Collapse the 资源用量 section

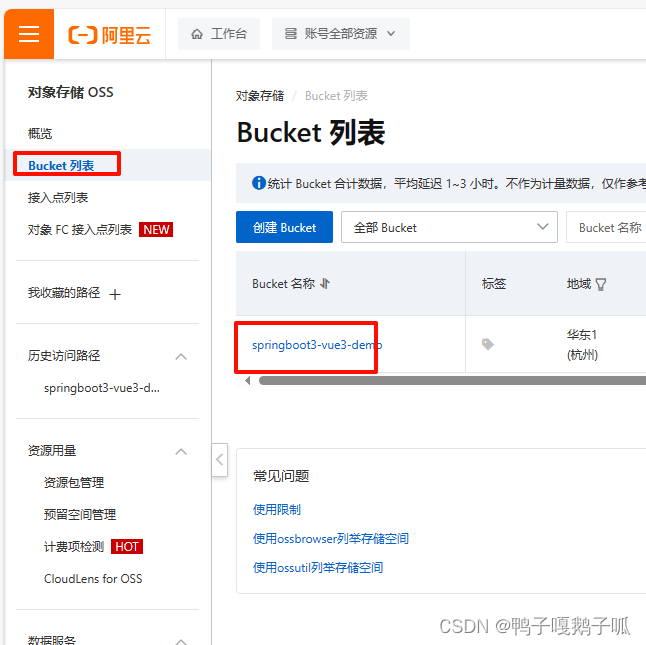click(x=181, y=451)
